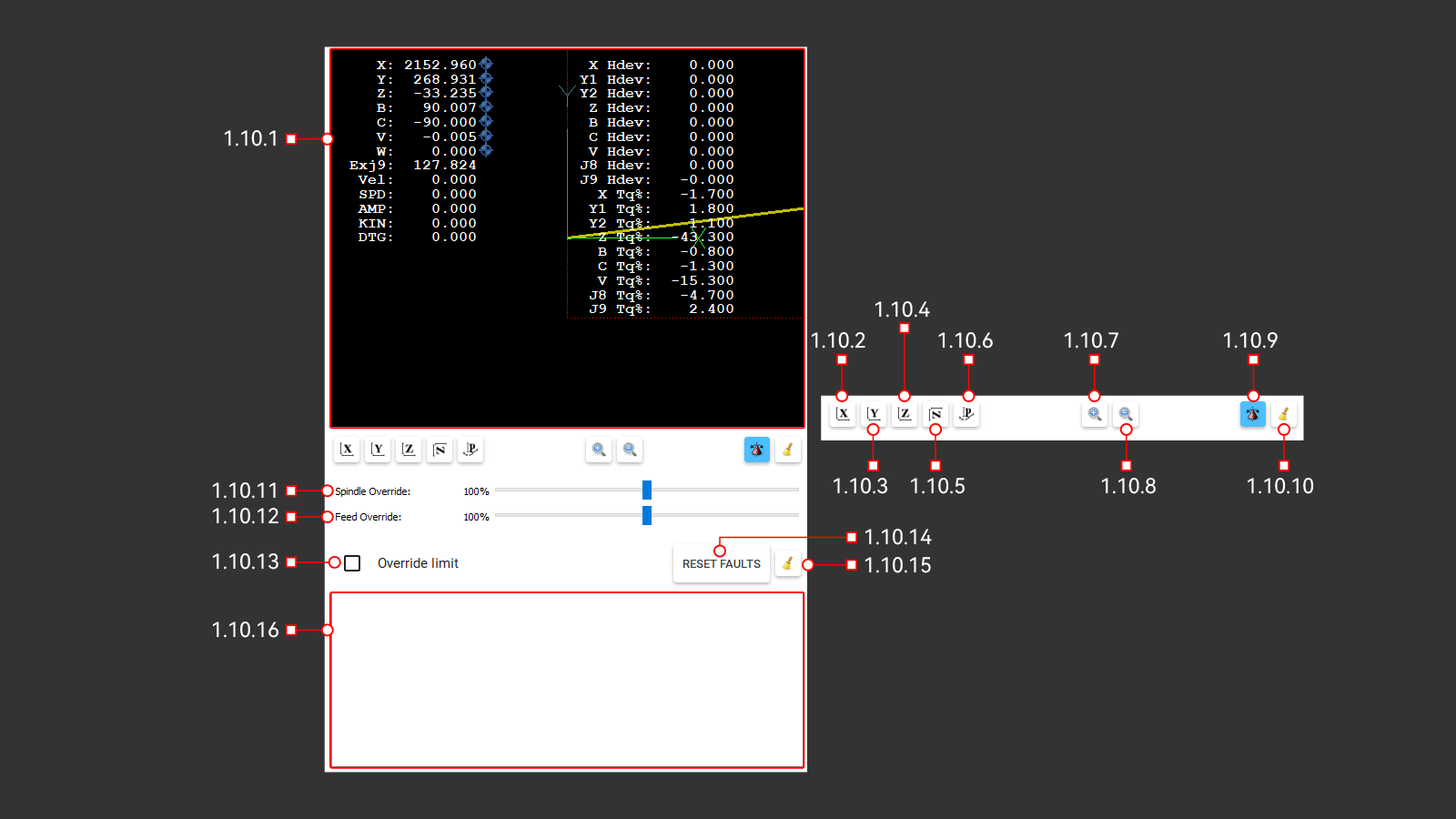Click the zoom-out icon on the right toolbar

(1125, 414)
